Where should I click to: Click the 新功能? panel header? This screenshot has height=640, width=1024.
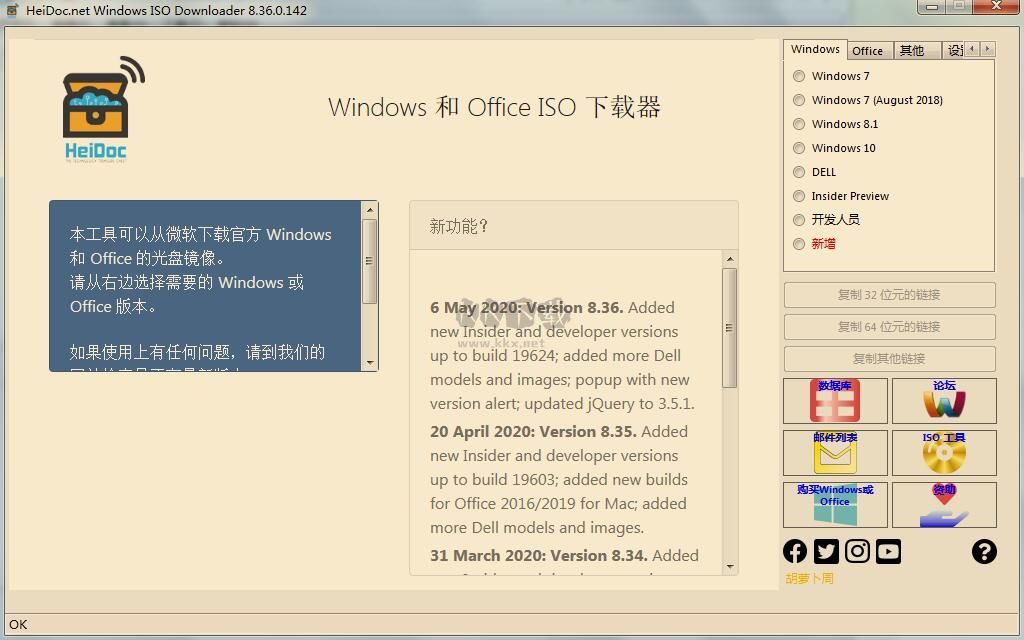[573, 226]
